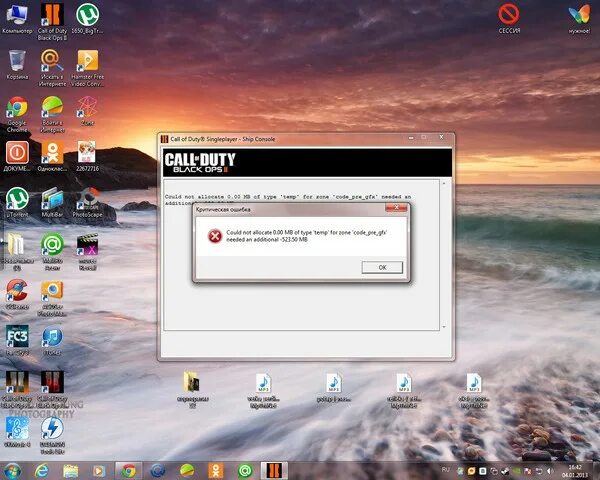Launch PhotoScape from desktop
This screenshot has height=480, width=600.
88,202
